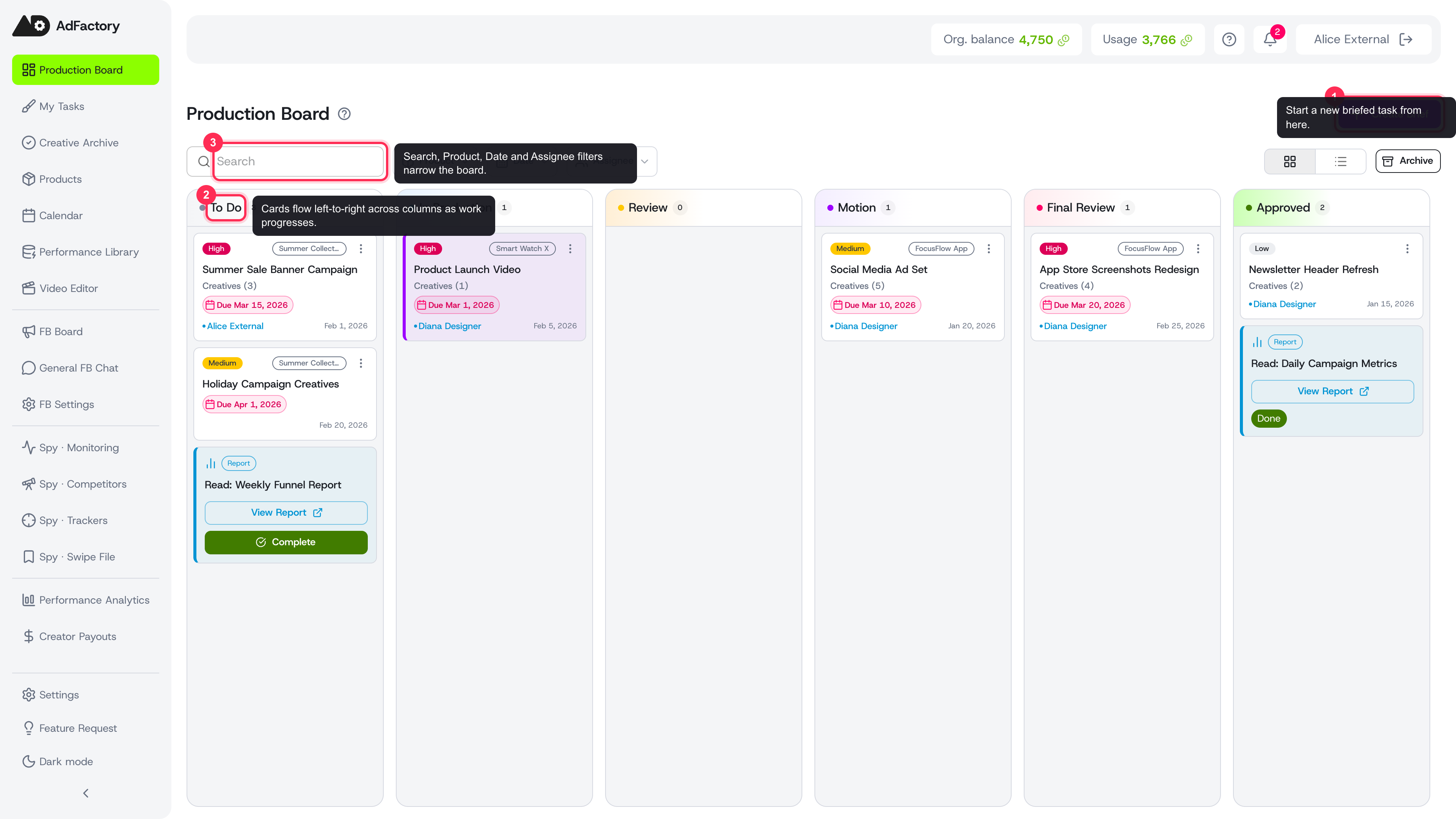The height and width of the screenshot is (819, 1456).
Task: Open the Product Launch Video card title
Action: point(467,270)
